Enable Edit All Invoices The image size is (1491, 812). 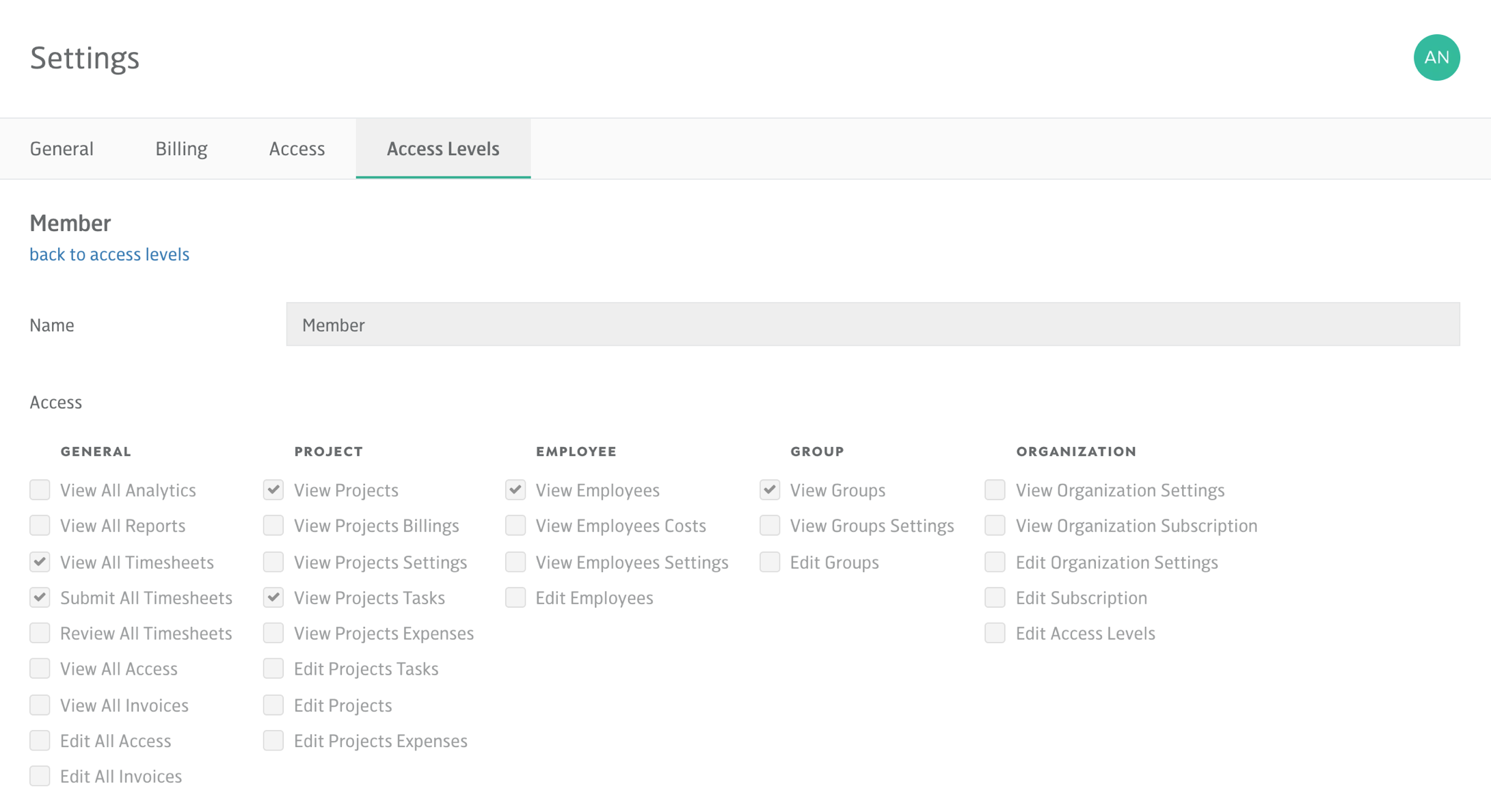40,776
